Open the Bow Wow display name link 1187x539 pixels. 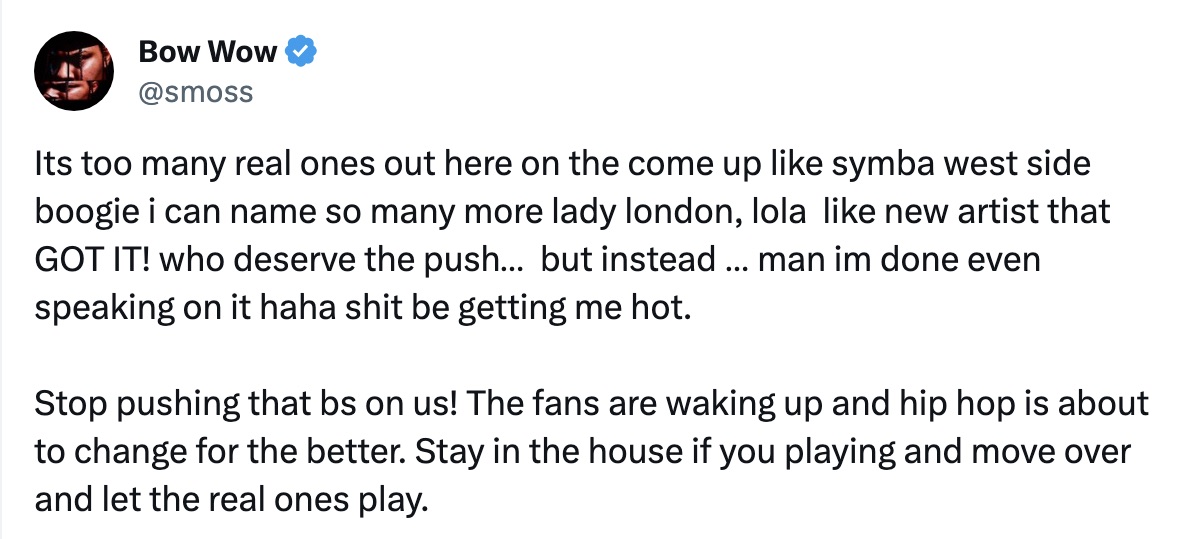[x=207, y=52]
